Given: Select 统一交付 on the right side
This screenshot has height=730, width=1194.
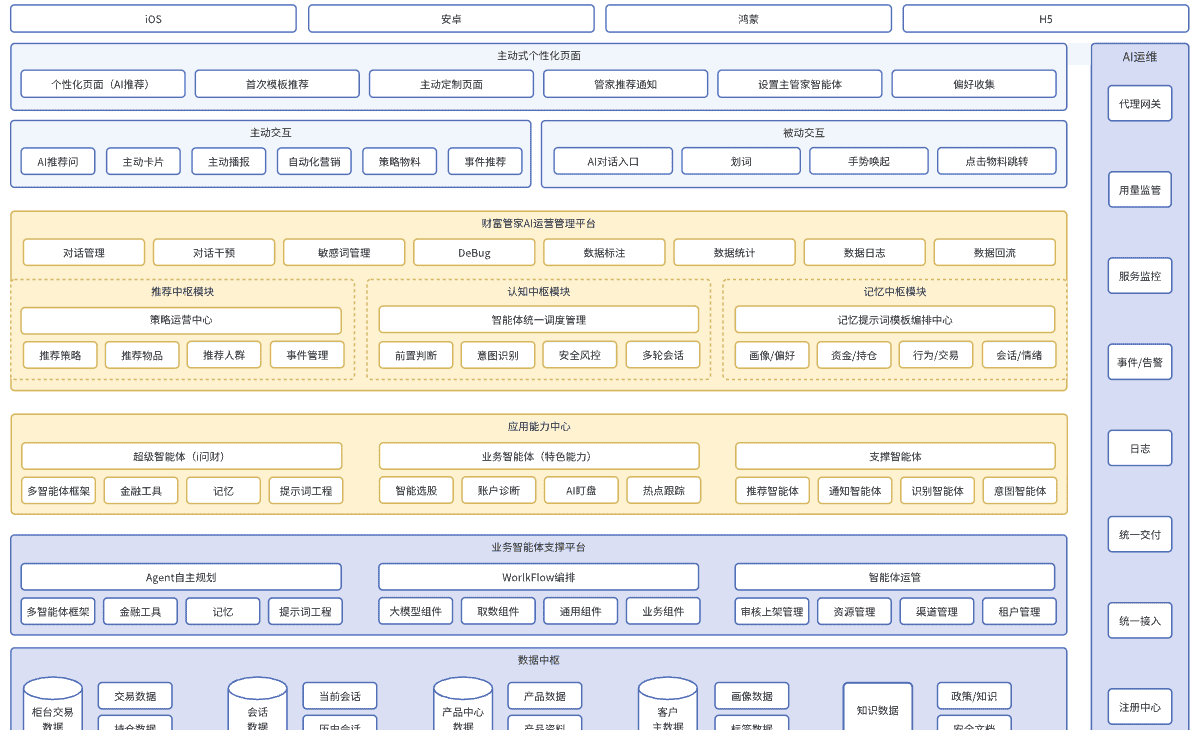Looking at the screenshot, I should [1139, 534].
